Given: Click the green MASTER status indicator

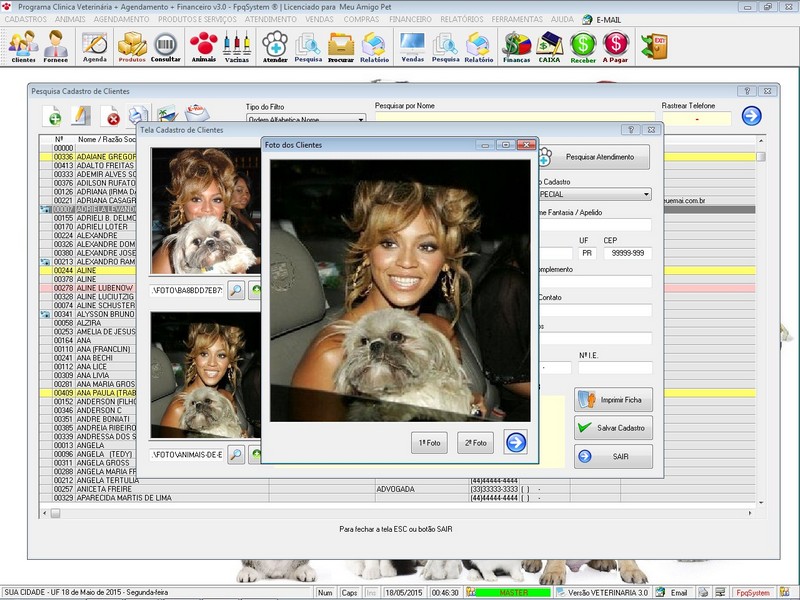Looking at the screenshot, I should pos(513,592).
